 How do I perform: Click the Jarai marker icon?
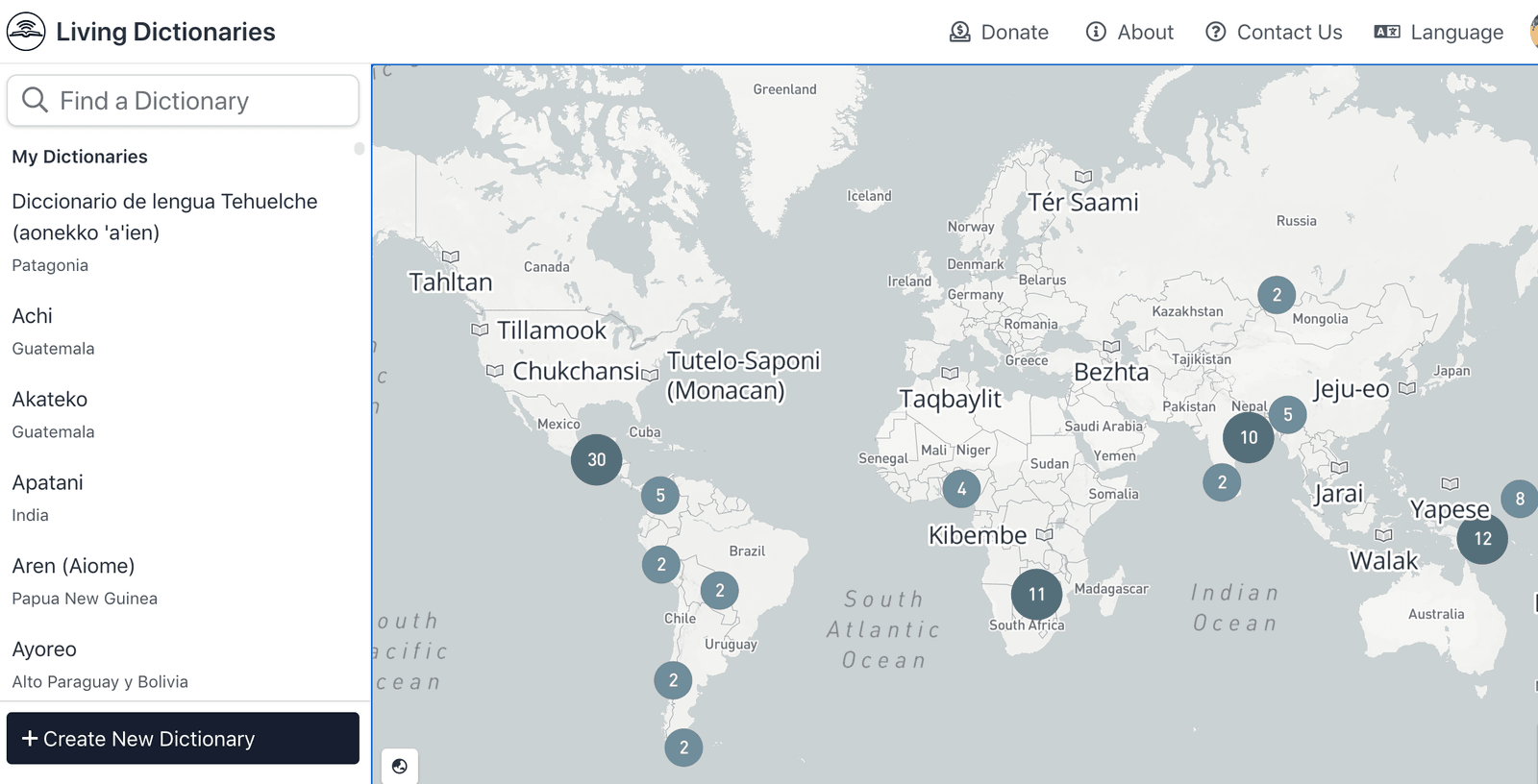coord(1339,468)
